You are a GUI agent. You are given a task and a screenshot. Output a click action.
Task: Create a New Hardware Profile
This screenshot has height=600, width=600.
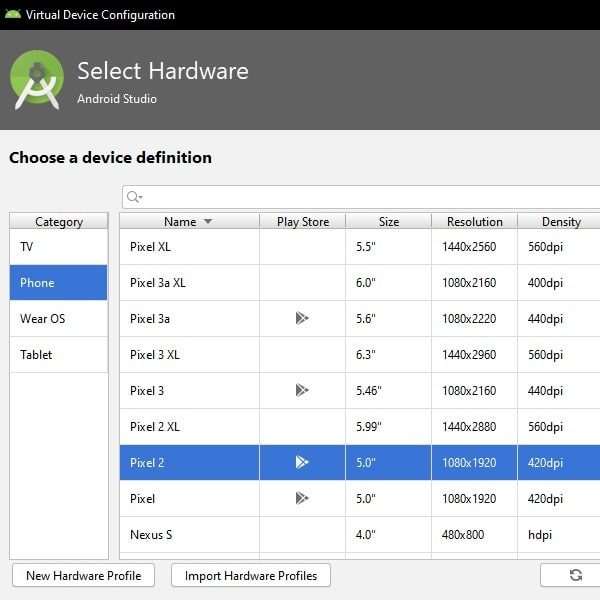tap(83, 575)
